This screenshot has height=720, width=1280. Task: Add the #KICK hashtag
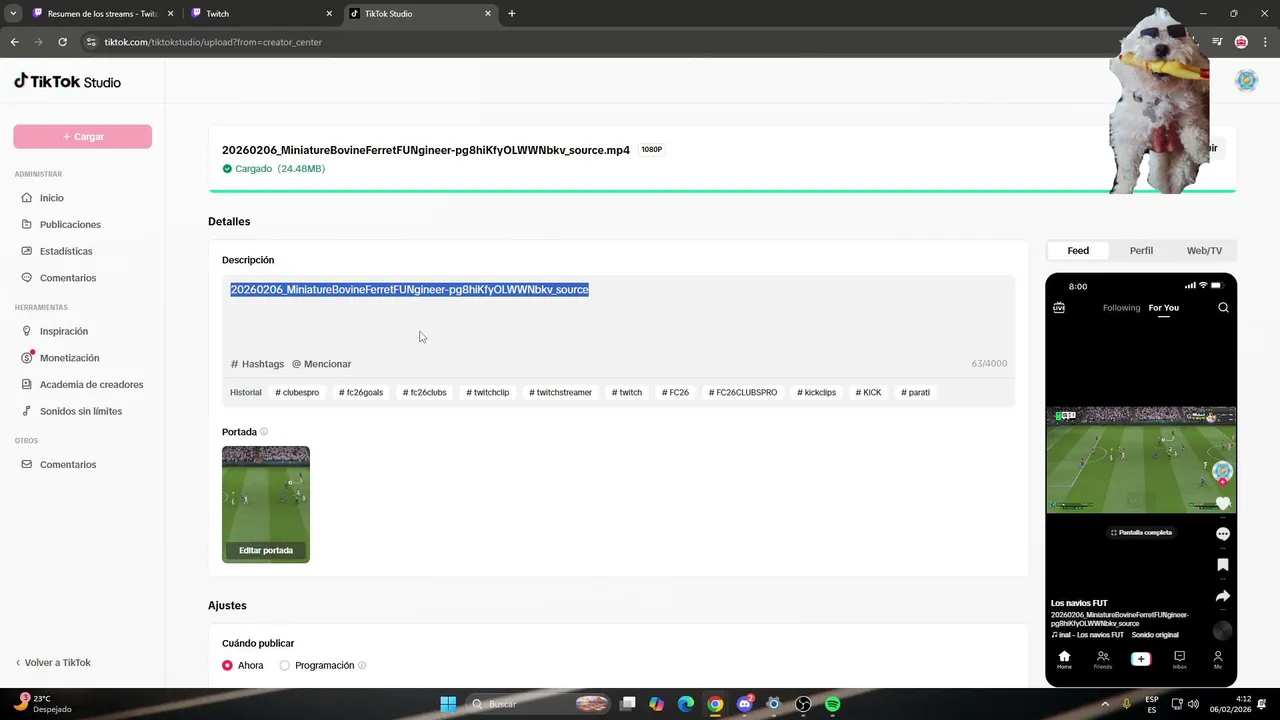[x=868, y=393]
